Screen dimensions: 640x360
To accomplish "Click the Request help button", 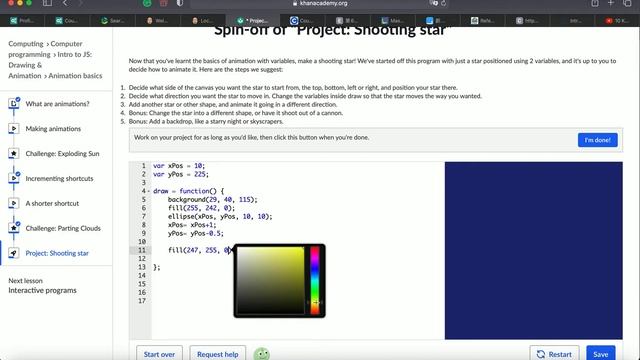I will (x=218, y=353).
